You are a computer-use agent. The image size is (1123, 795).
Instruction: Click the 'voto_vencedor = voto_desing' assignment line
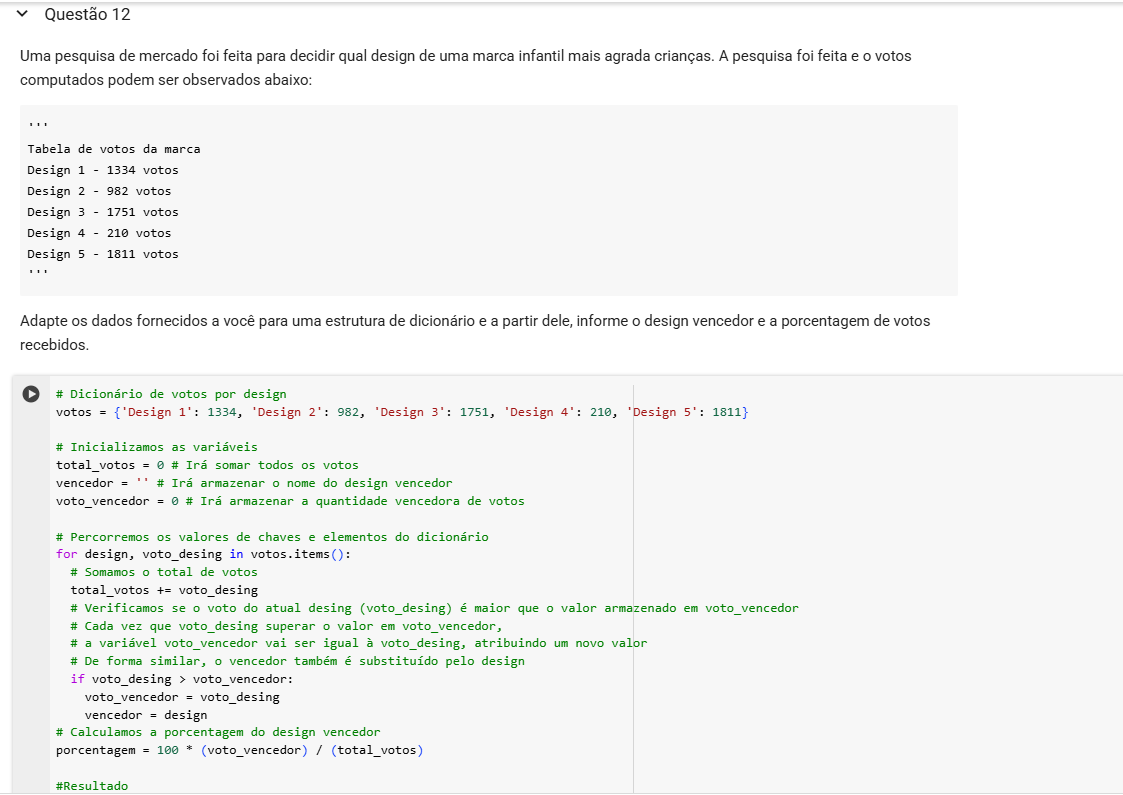click(x=182, y=697)
